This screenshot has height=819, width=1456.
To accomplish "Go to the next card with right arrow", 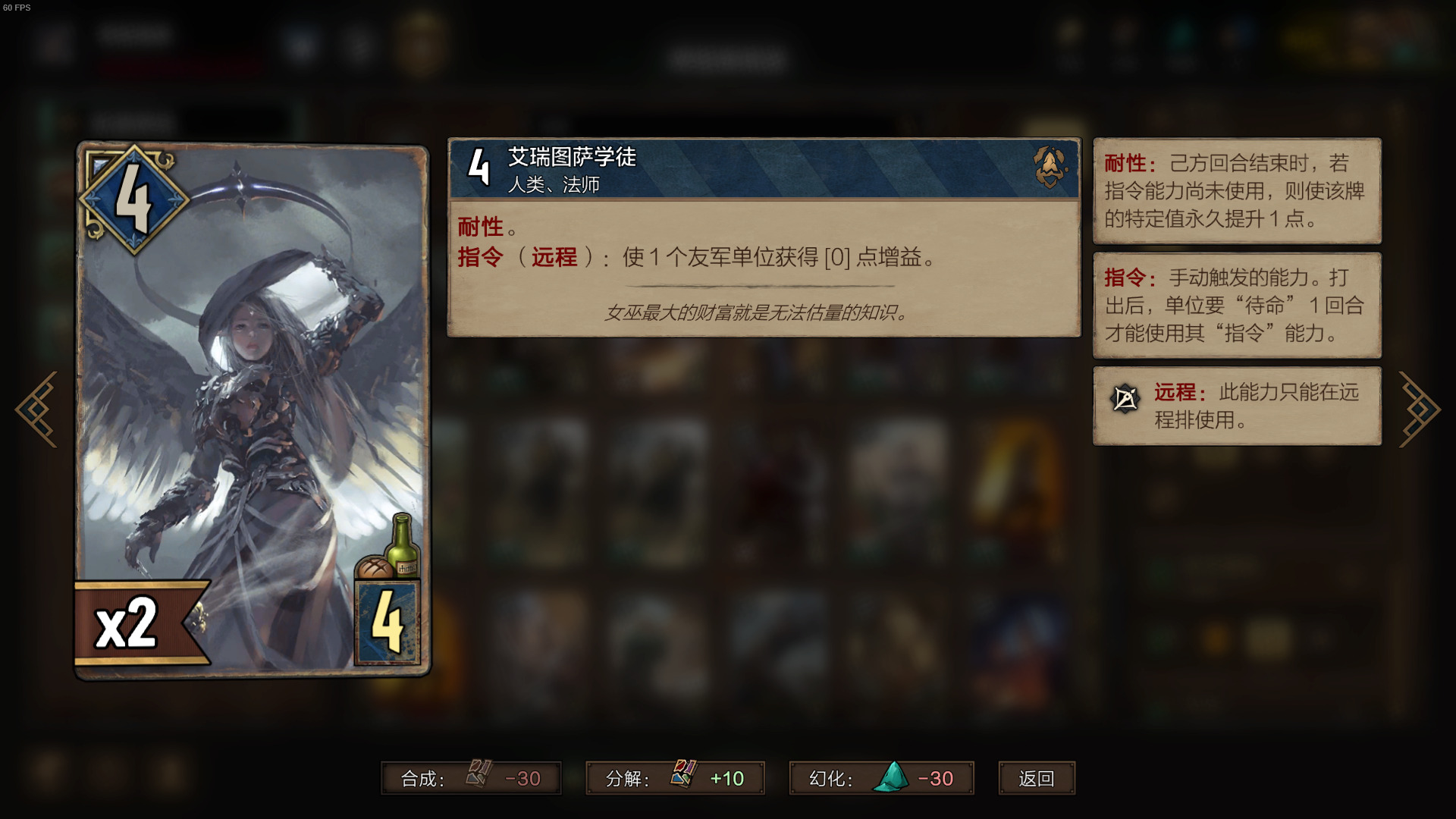I will [x=1419, y=409].
